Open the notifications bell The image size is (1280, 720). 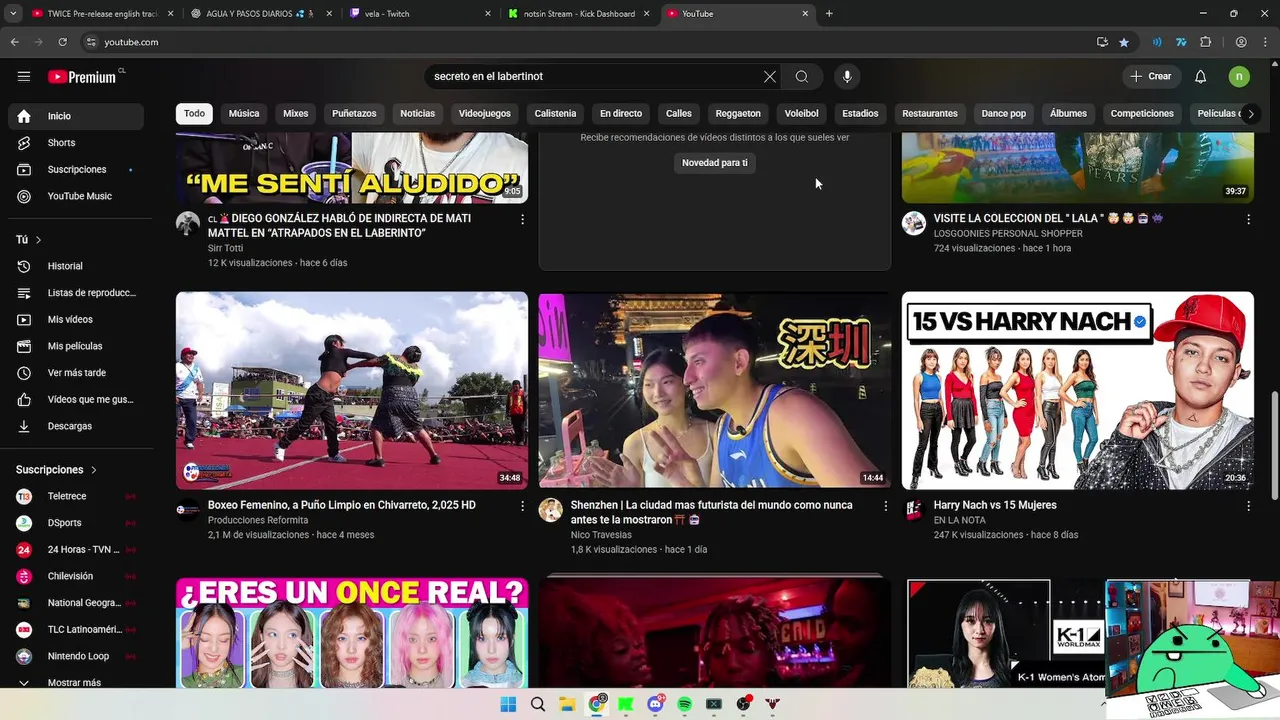[x=1201, y=76]
